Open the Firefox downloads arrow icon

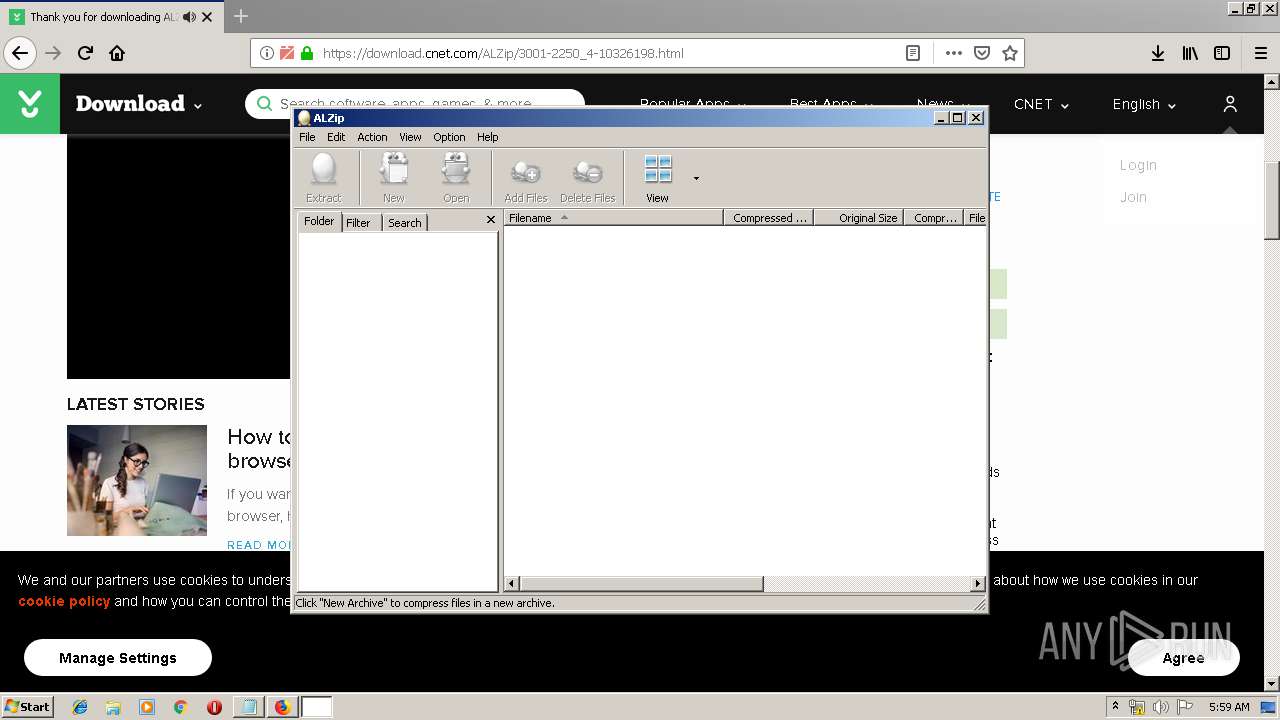point(1158,53)
